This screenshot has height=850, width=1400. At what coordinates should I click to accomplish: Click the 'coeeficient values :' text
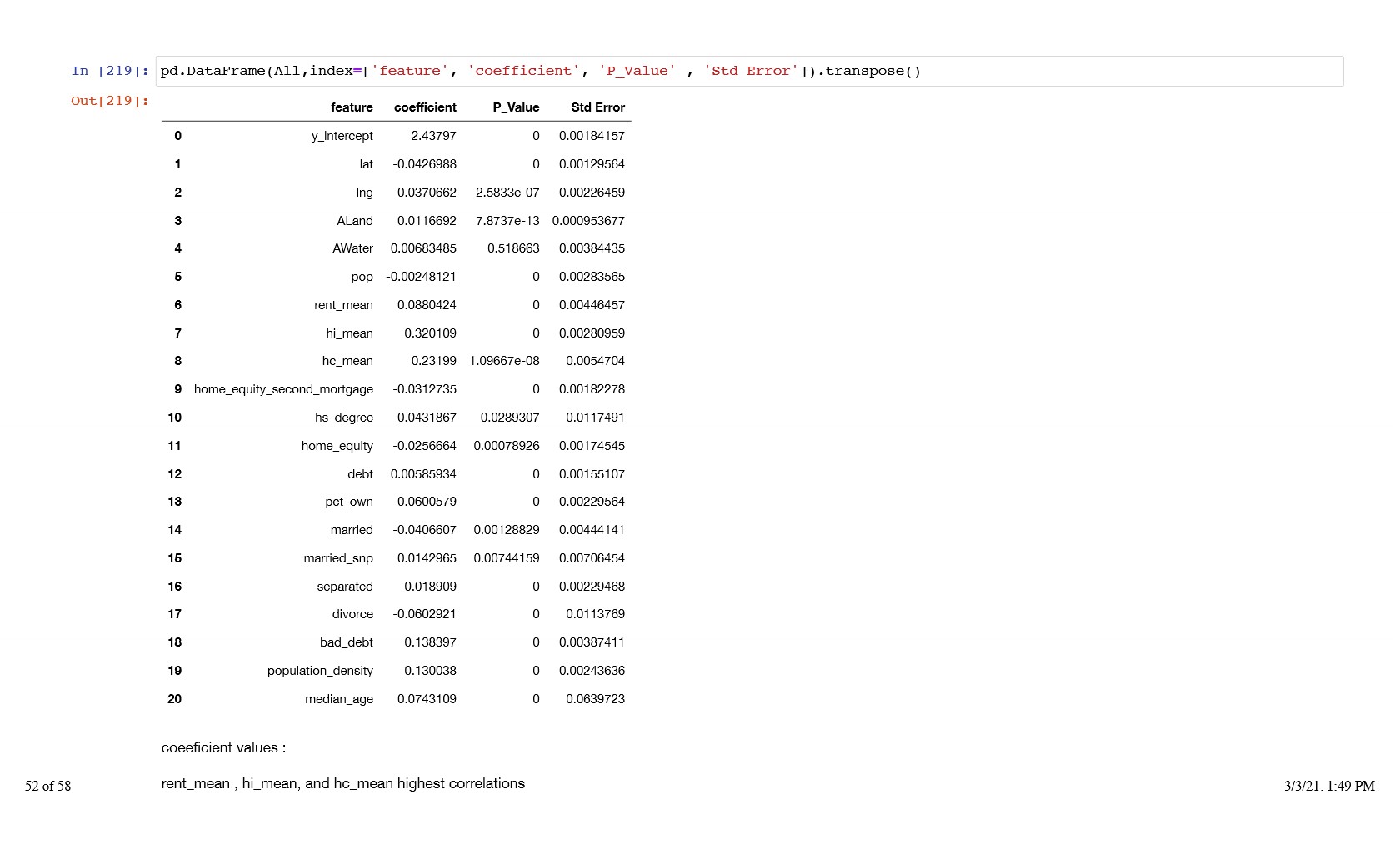click(x=223, y=747)
